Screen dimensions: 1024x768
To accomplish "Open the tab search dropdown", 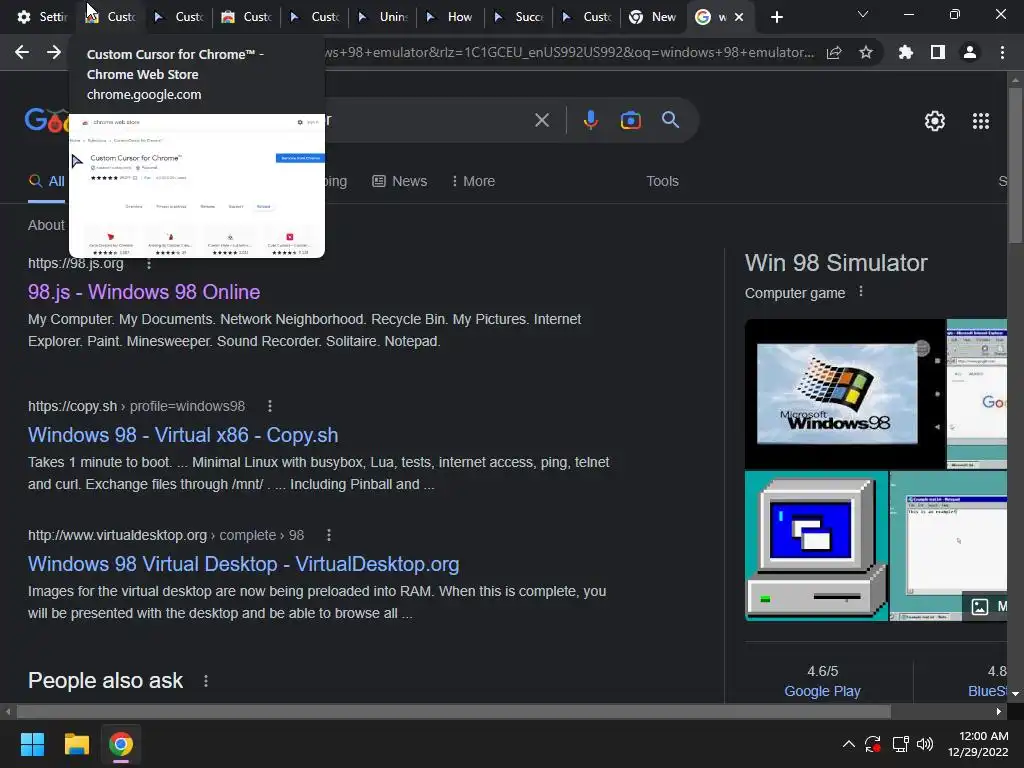I will click(x=863, y=14).
